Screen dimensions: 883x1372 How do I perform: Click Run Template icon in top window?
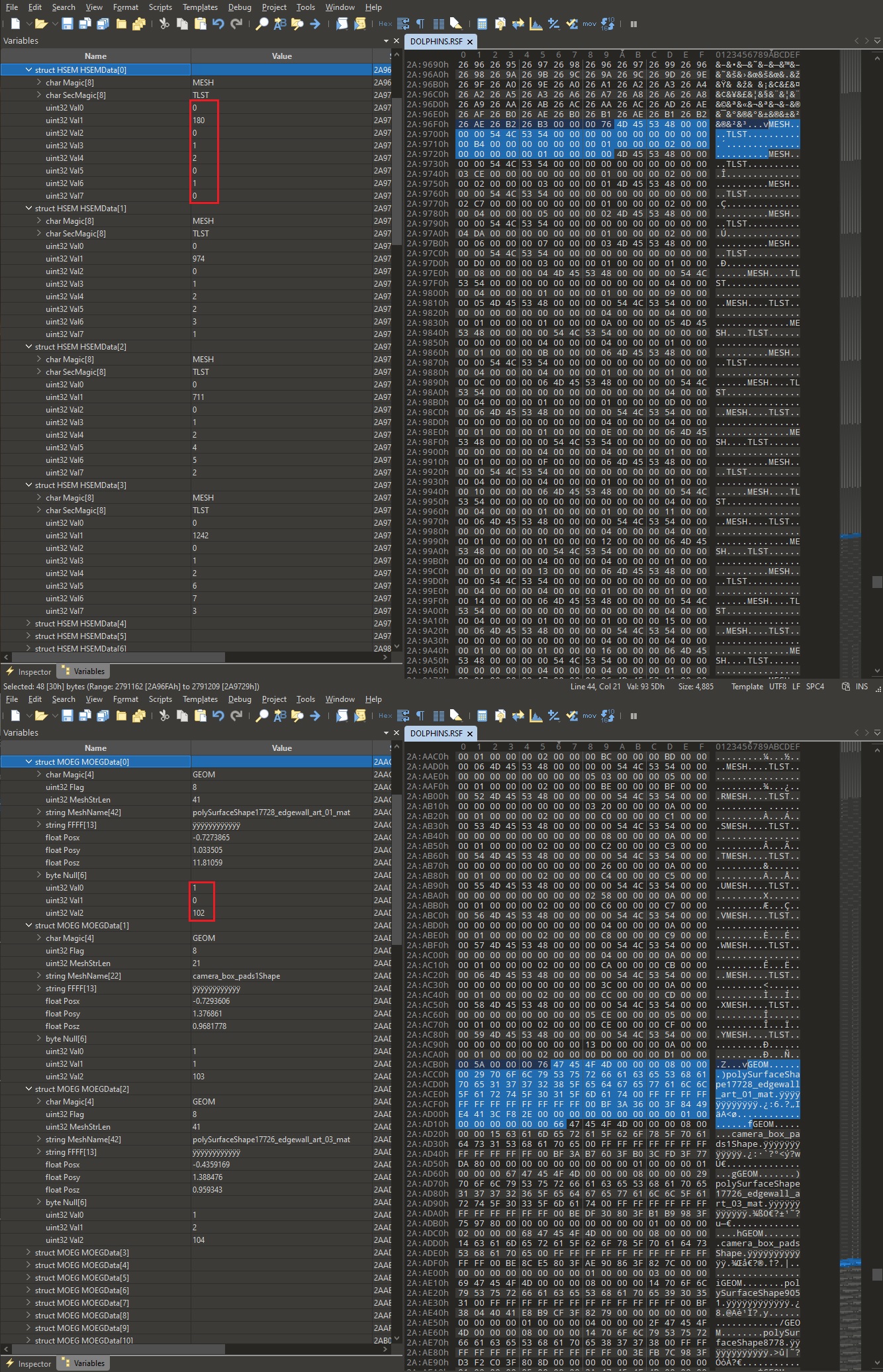tap(359, 24)
